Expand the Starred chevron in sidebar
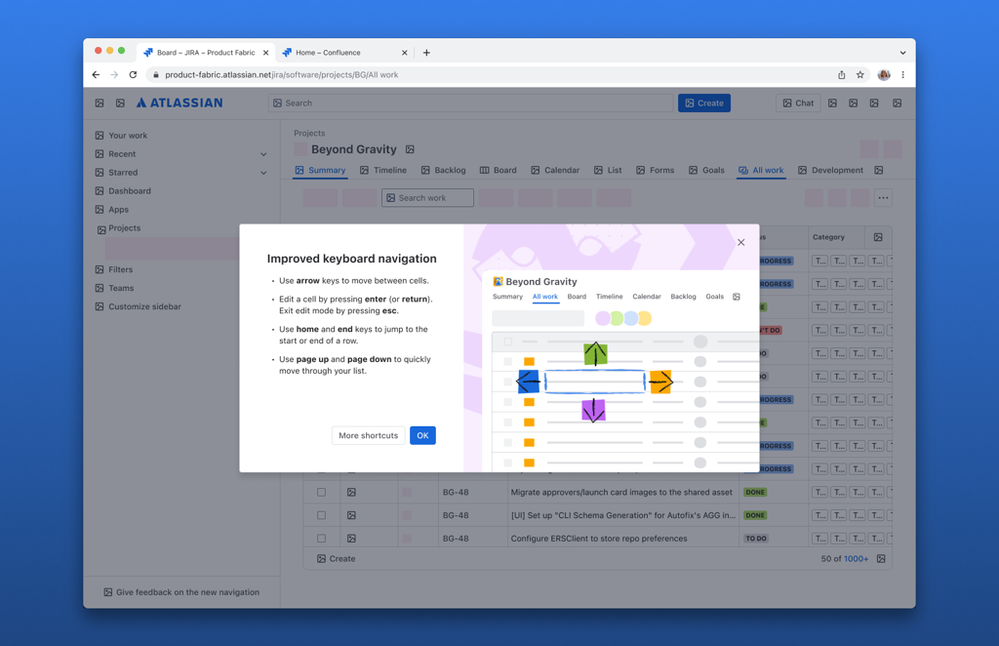The height and width of the screenshot is (646, 999). point(264,173)
